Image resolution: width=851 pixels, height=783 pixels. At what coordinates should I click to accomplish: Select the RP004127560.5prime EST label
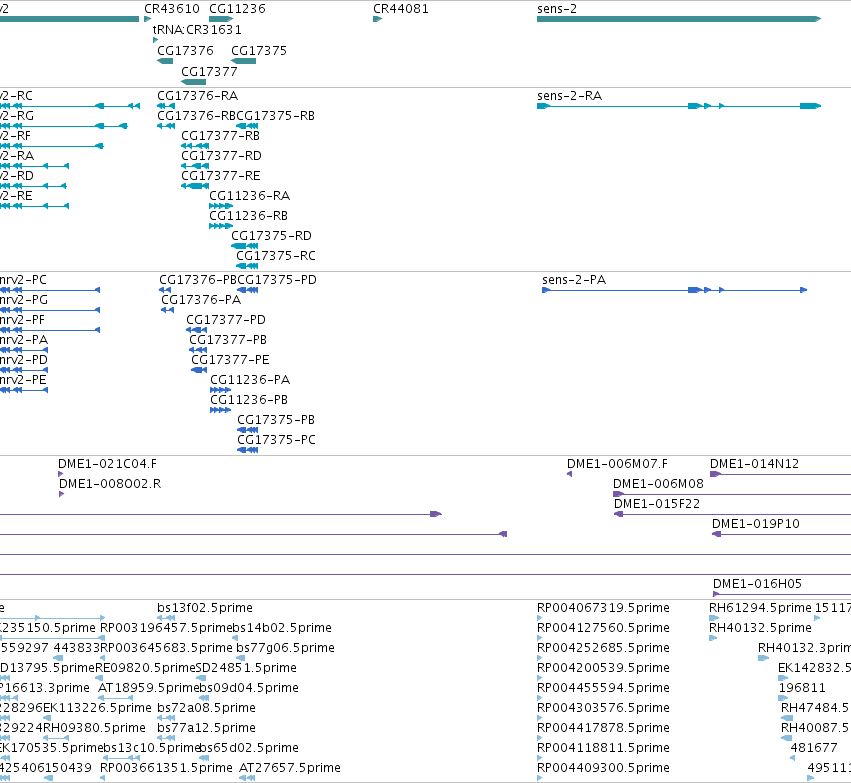603,627
